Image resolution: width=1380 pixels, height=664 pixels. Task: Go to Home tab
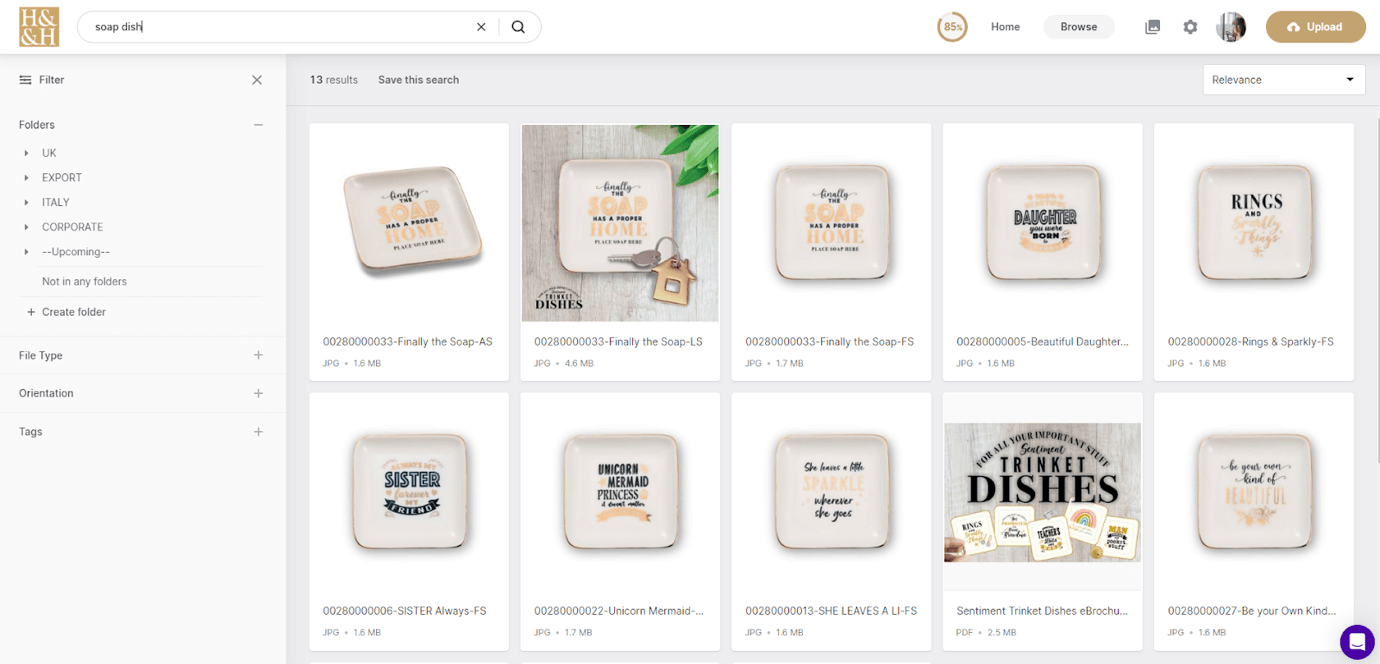pos(1005,27)
